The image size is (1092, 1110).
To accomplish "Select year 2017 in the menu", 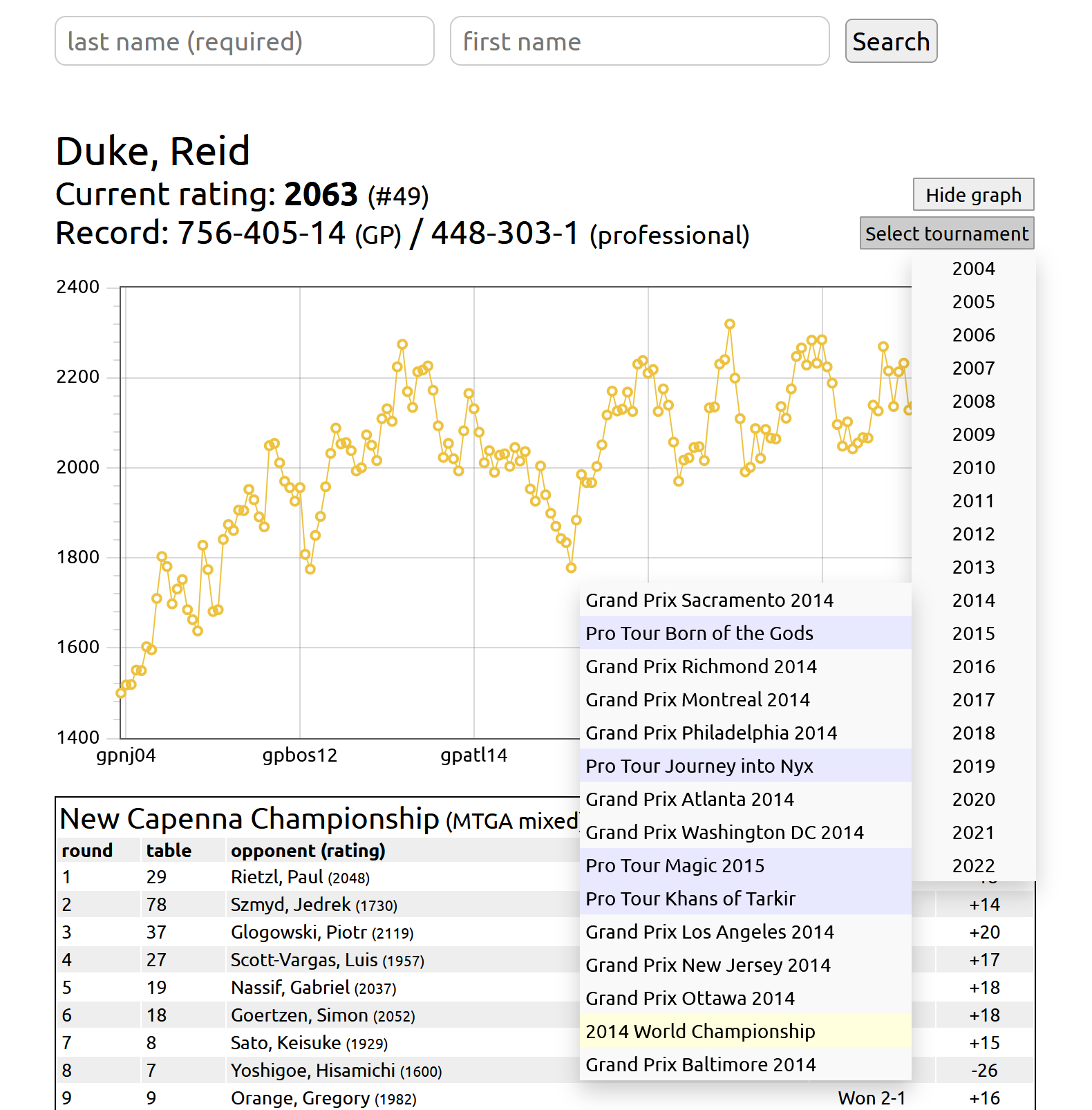I will [973, 700].
